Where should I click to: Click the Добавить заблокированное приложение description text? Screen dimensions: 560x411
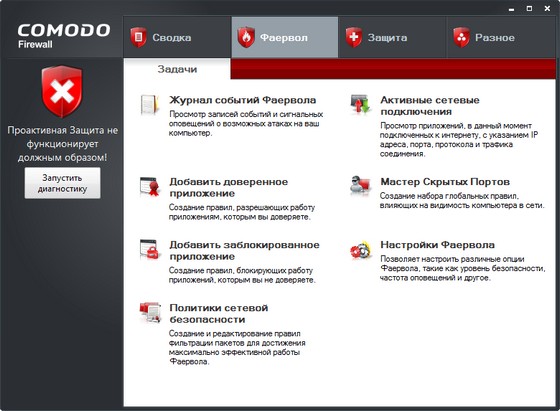tap(242, 275)
